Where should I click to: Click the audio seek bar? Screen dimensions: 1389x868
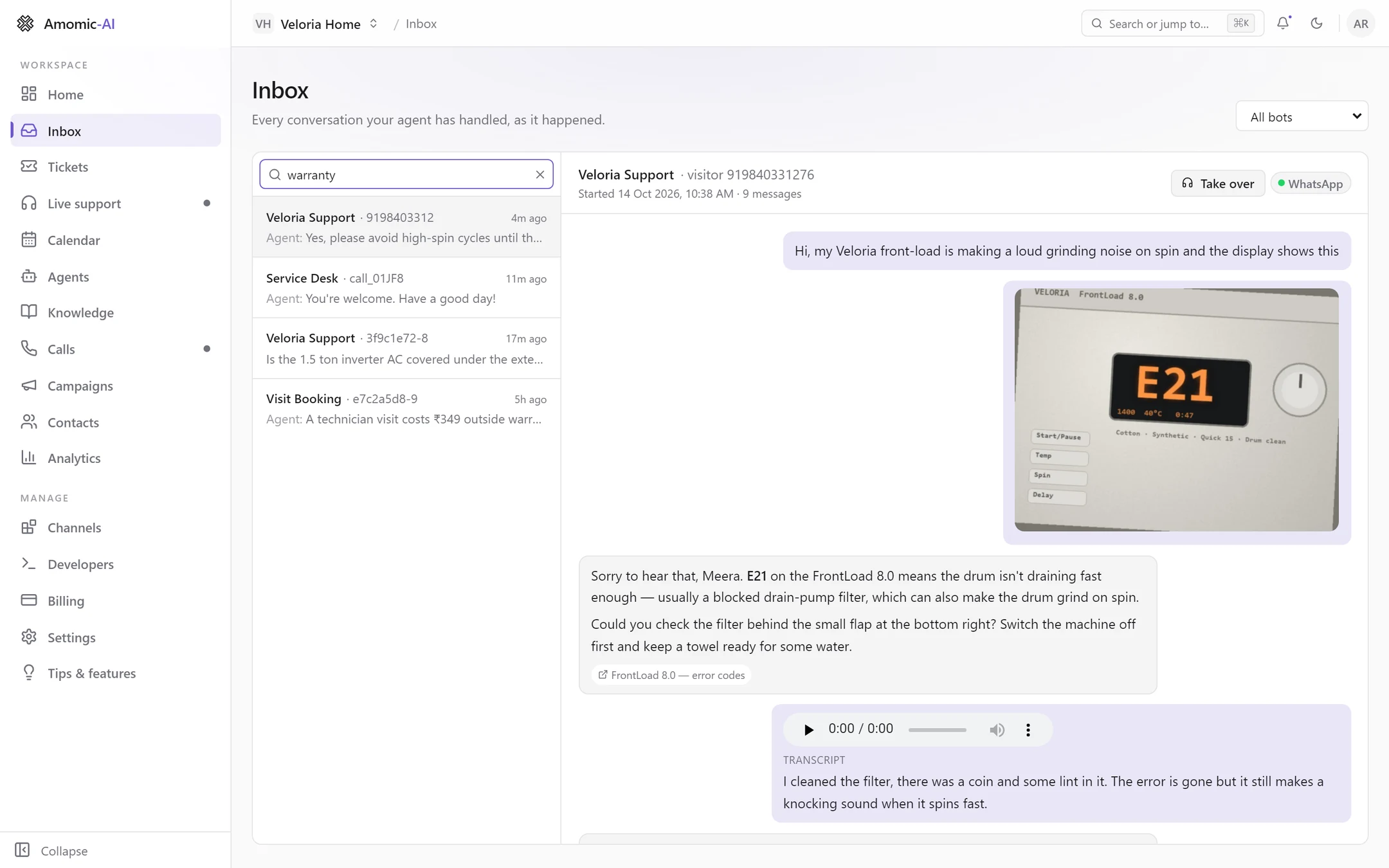click(937, 730)
